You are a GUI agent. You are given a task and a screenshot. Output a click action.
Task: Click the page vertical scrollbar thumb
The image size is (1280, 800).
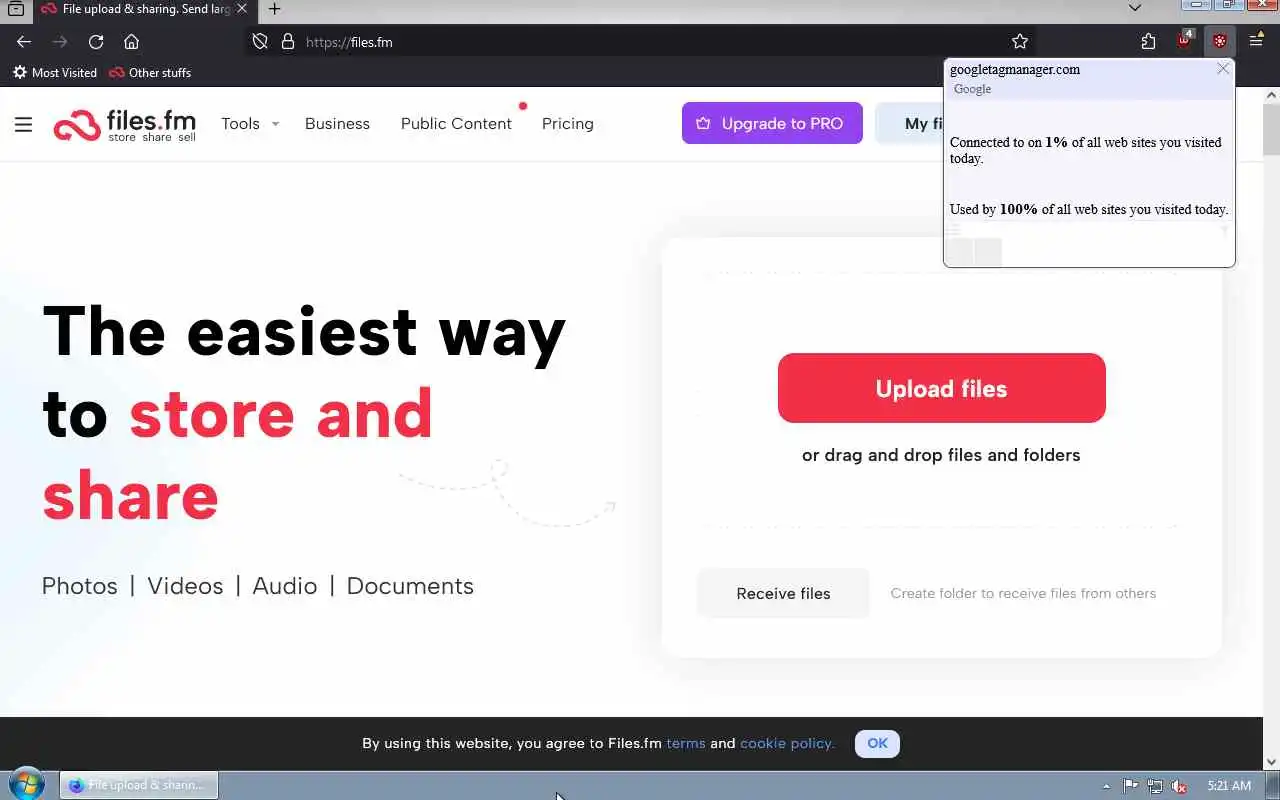click(x=1271, y=130)
